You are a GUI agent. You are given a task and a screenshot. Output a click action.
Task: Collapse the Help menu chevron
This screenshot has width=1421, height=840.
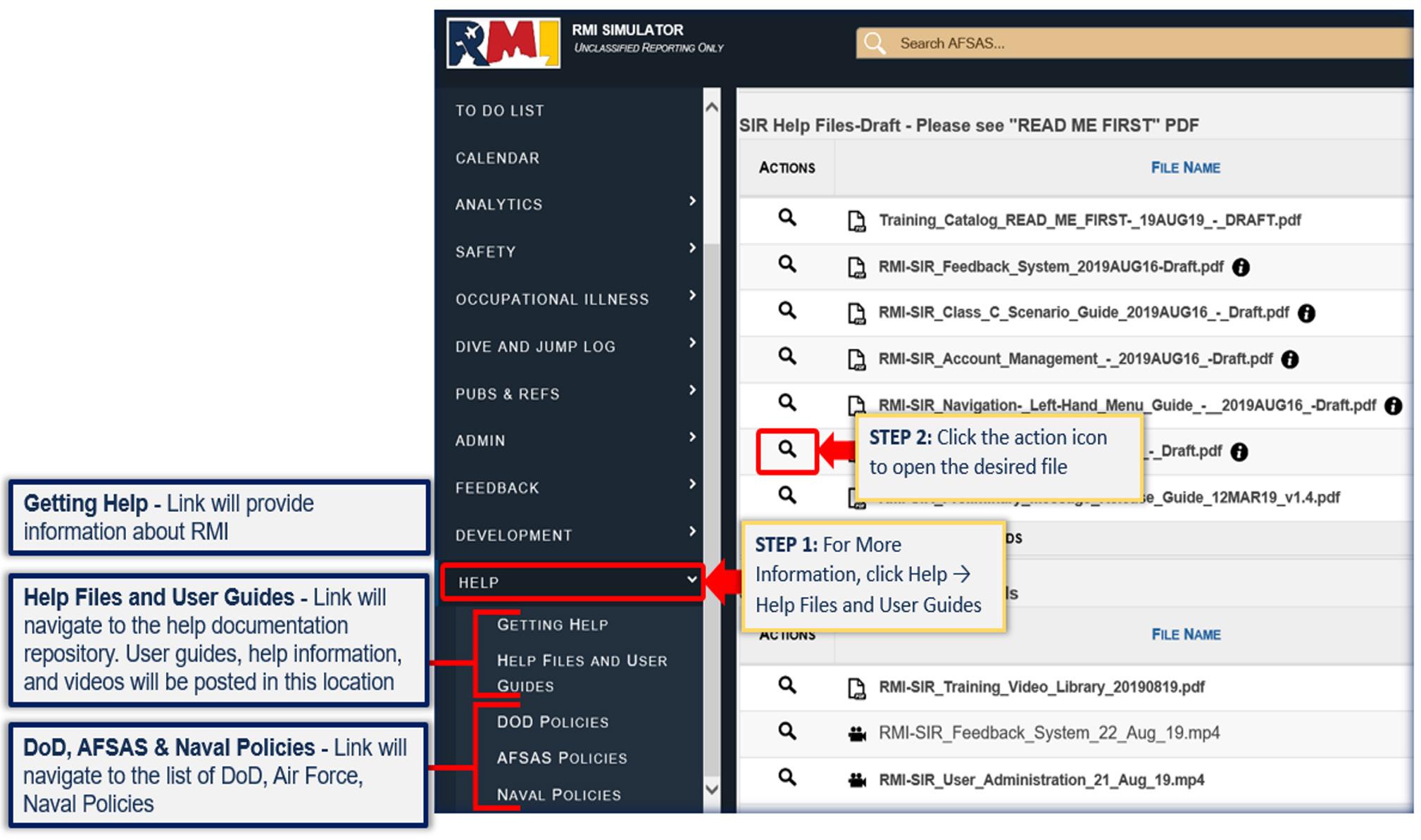pos(692,579)
